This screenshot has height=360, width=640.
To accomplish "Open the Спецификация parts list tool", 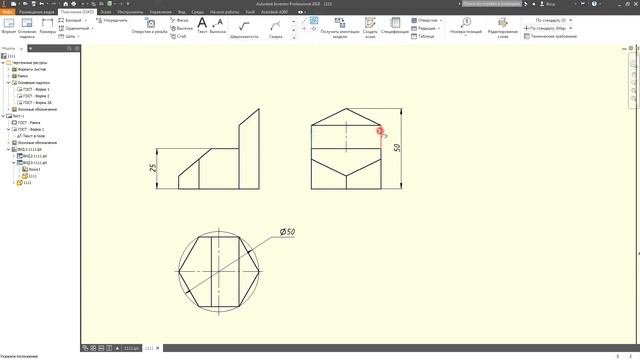I will point(395,26).
